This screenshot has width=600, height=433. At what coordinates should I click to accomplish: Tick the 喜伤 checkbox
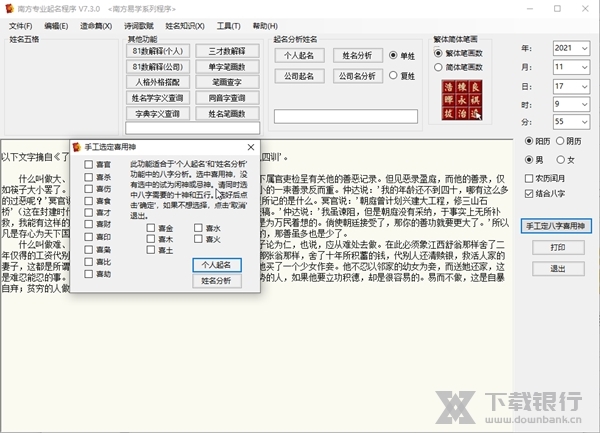click(89, 189)
